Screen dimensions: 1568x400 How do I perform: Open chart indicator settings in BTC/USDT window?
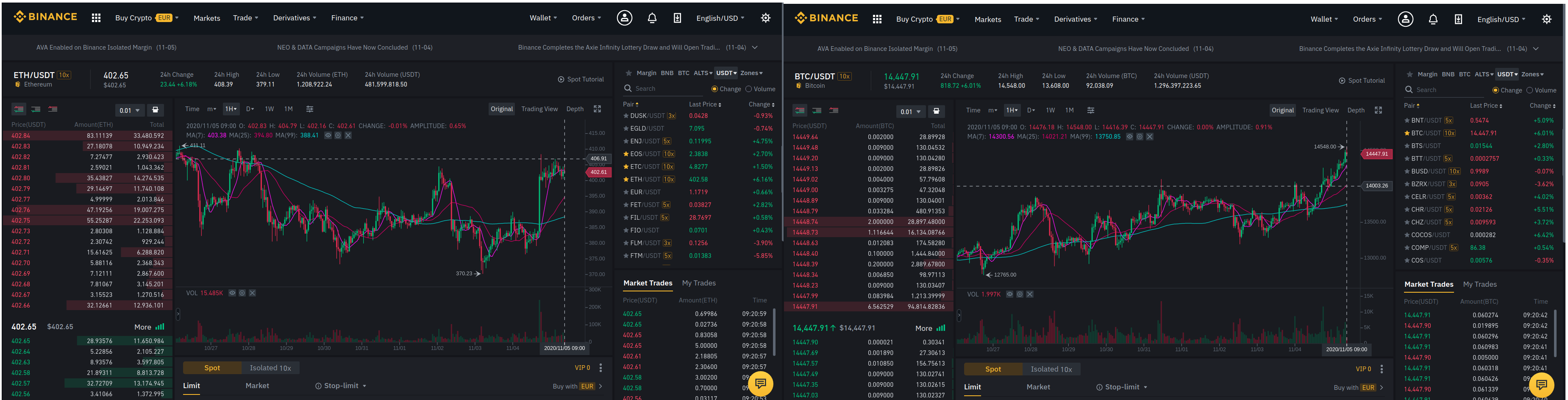coord(1091,110)
